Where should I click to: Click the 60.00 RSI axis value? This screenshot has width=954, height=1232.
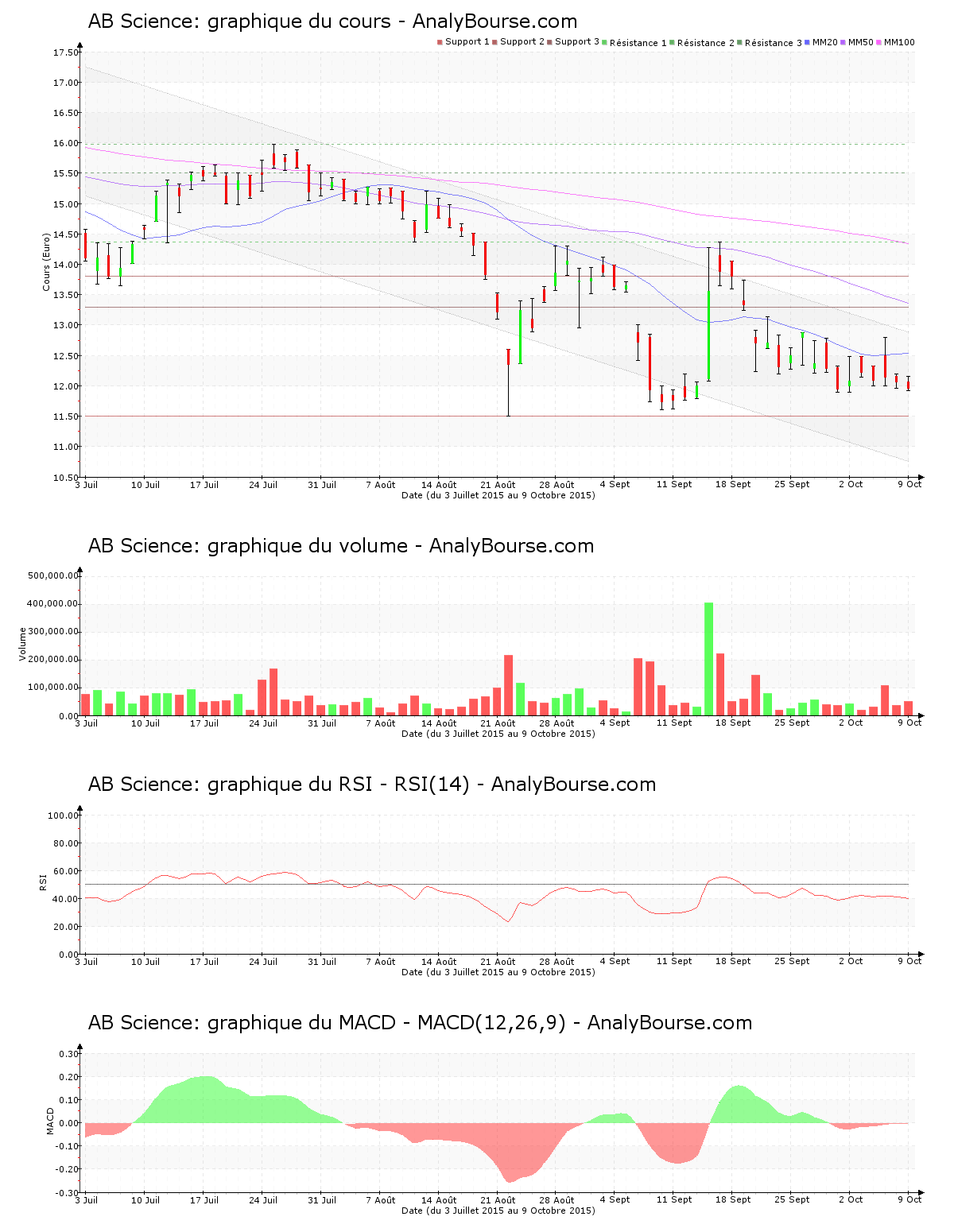[x=65, y=871]
